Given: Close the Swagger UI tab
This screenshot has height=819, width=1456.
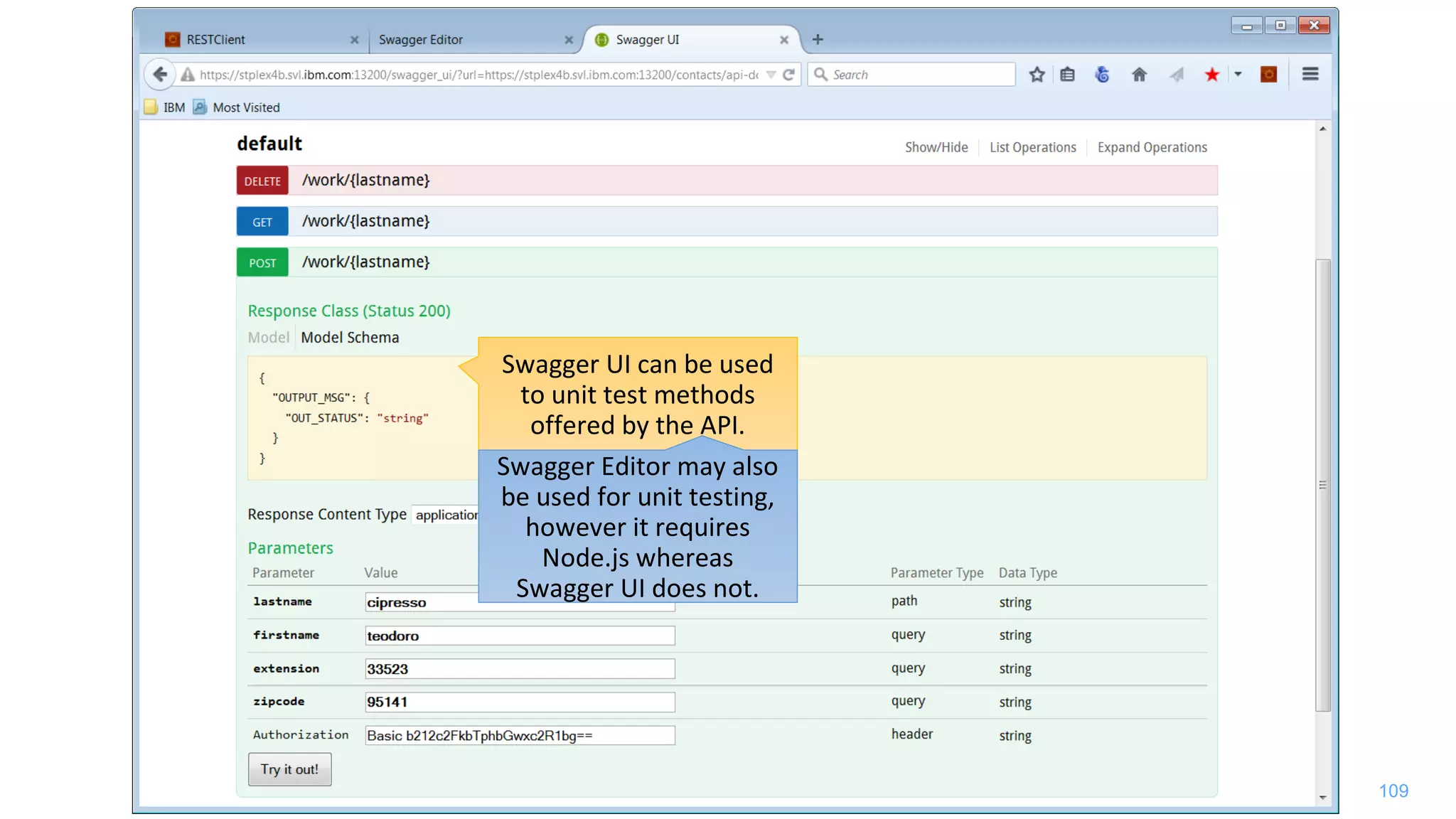Looking at the screenshot, I should (x=784, y=40).
